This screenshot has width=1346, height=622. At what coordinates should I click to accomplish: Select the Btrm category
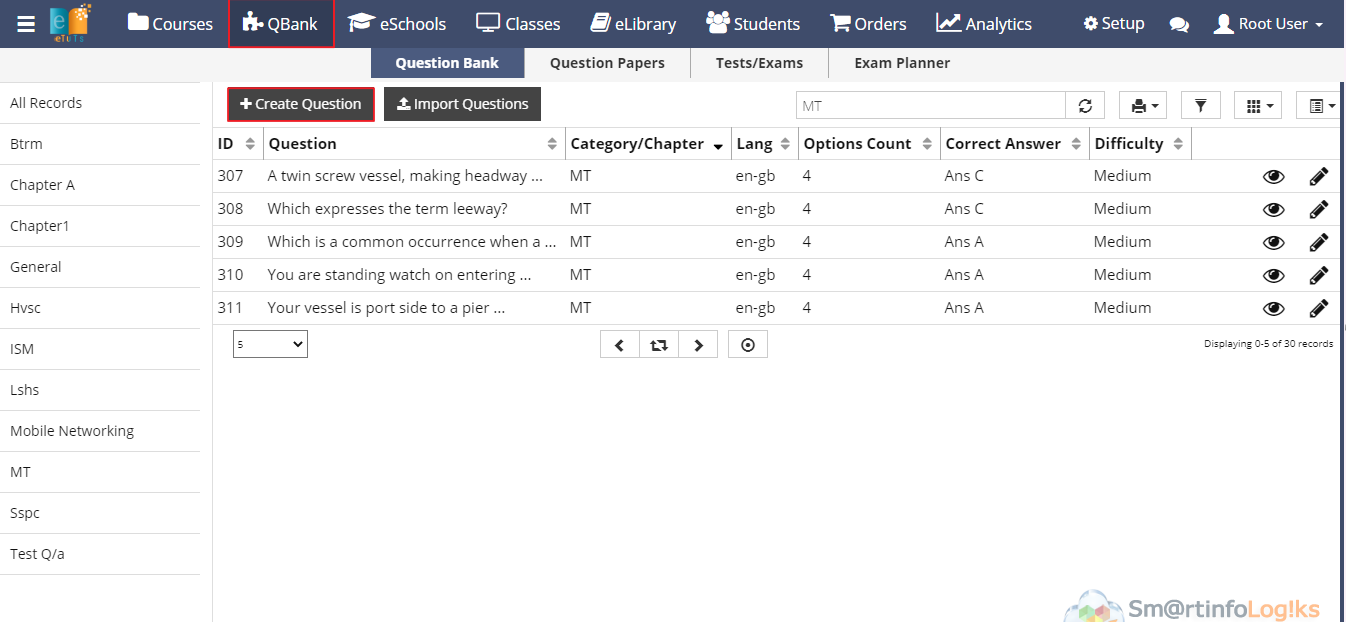click(100, 144)
